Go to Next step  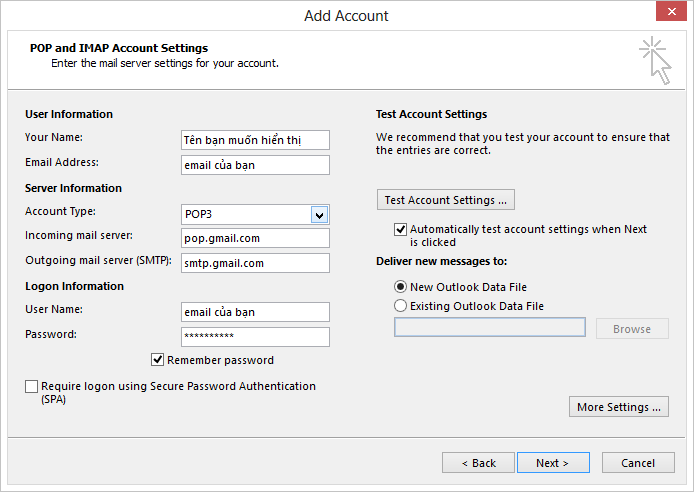[552, 463]
